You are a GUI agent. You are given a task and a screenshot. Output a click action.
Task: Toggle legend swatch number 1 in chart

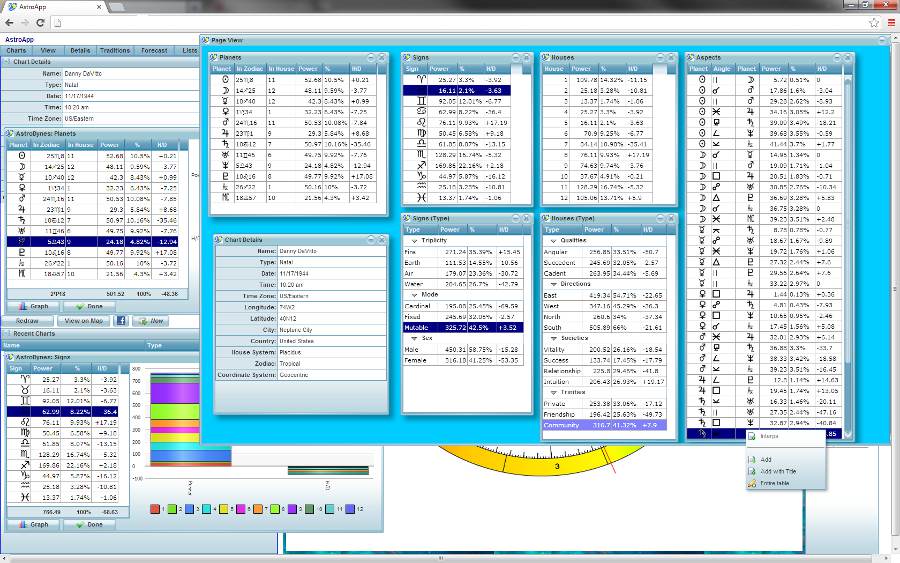point(156,509)
